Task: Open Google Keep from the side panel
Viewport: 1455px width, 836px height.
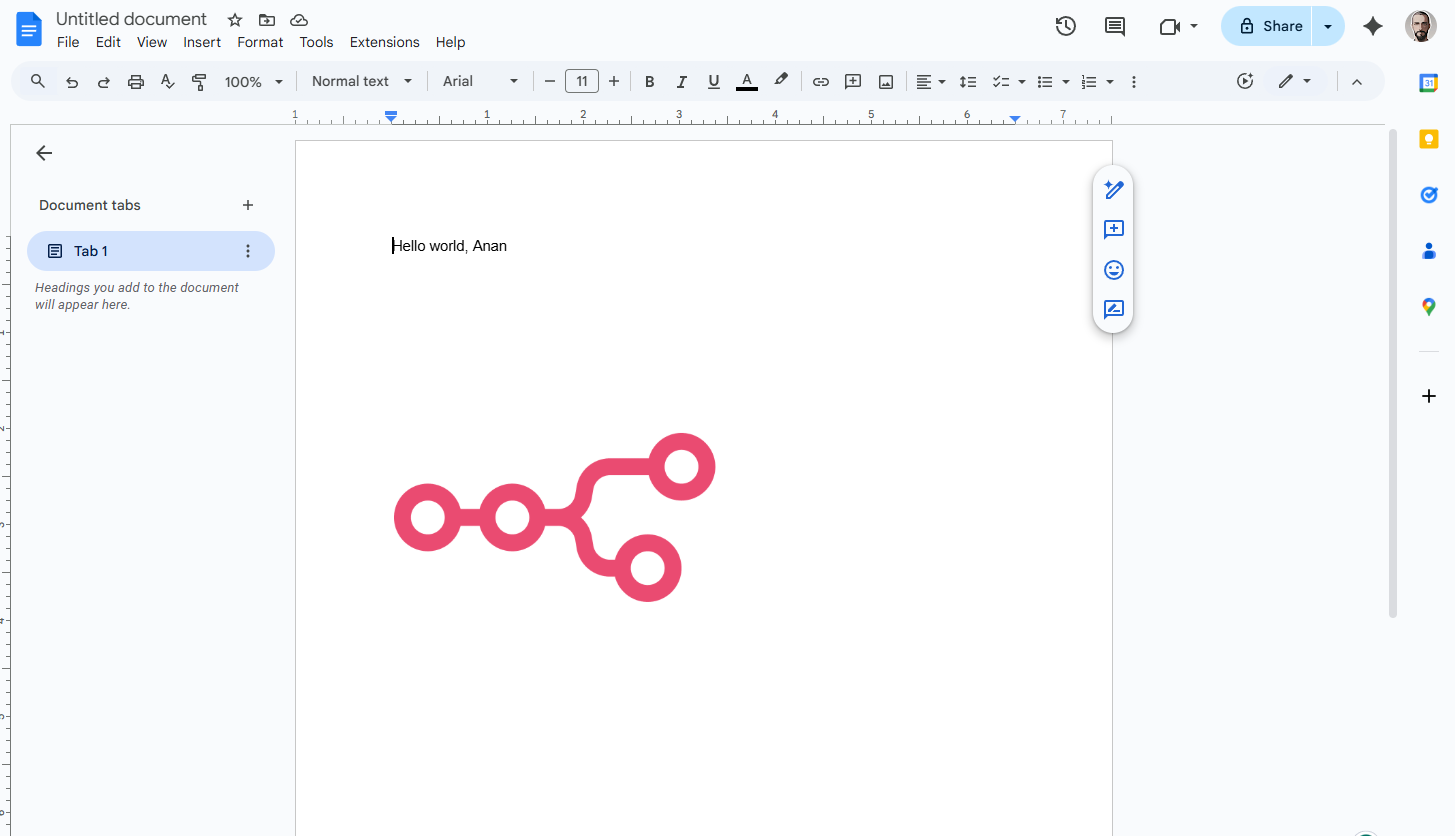Action: [1427, 139]
